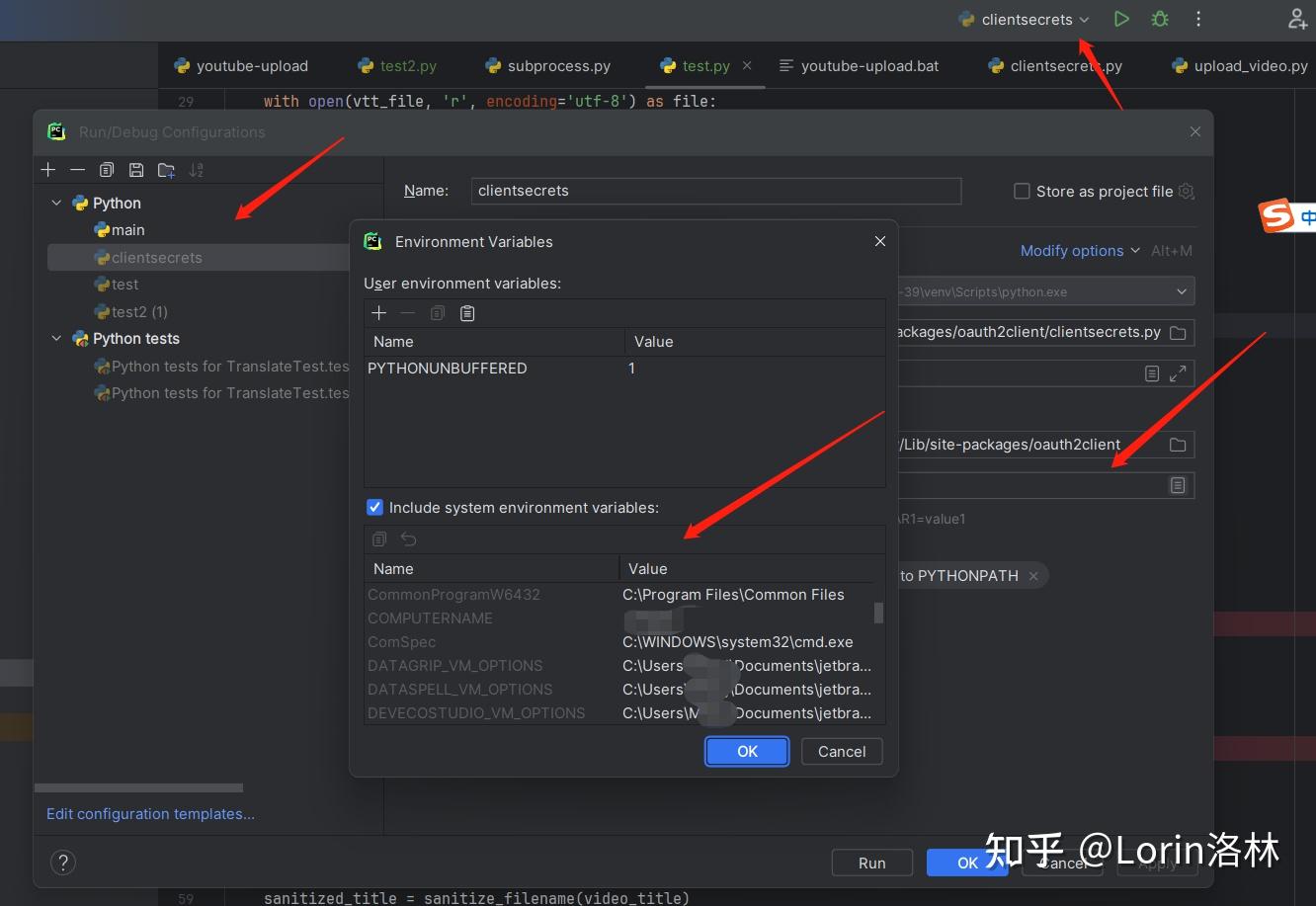
Task: Click Run in the Run/Debug Configurations dialog
Action: pyautogui.click(x=871, y=863)
